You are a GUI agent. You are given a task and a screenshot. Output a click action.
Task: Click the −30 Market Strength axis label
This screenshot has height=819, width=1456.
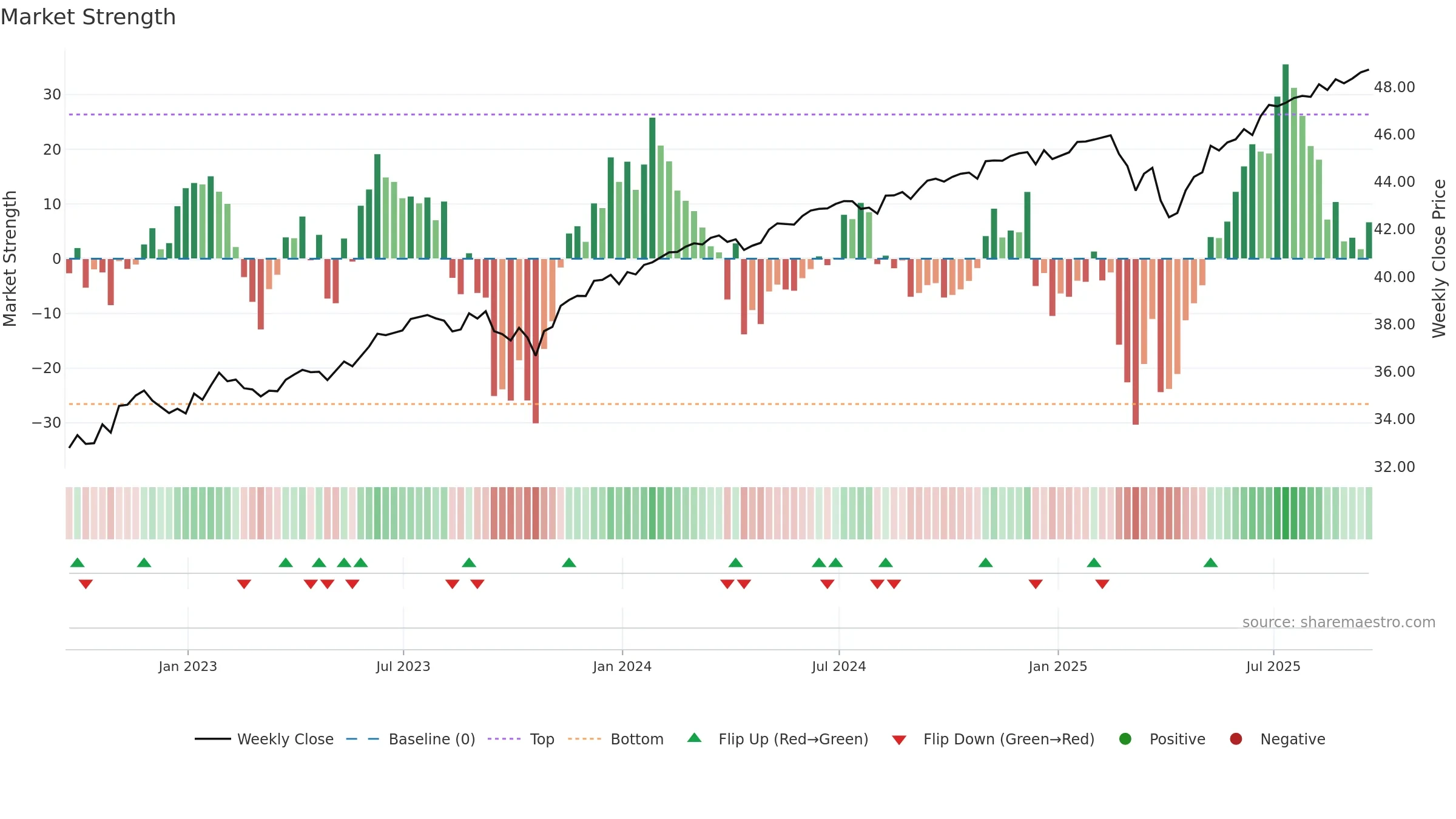coord(46,422)
